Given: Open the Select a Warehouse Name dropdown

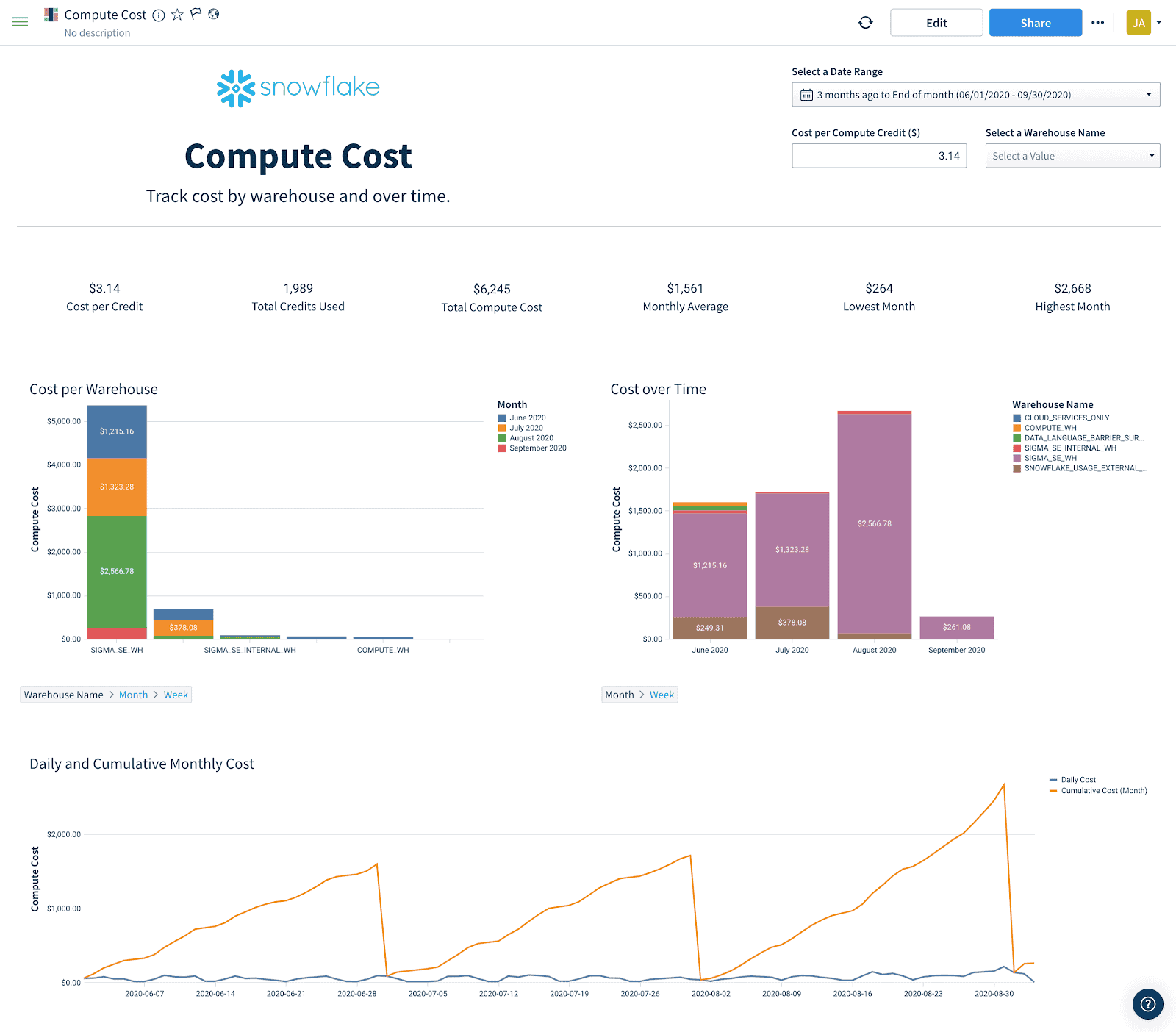Looking at the screenshot, I should pyautogui.click(x=1072, y=155).
